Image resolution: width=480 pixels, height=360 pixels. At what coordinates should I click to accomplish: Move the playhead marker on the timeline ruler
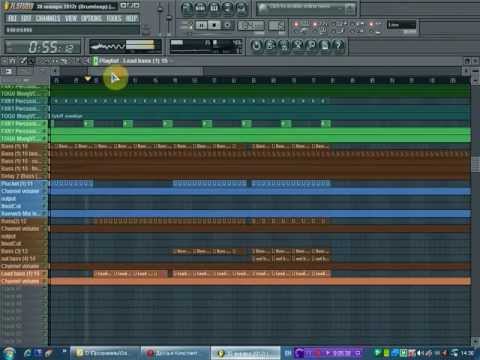pos(88,79)
